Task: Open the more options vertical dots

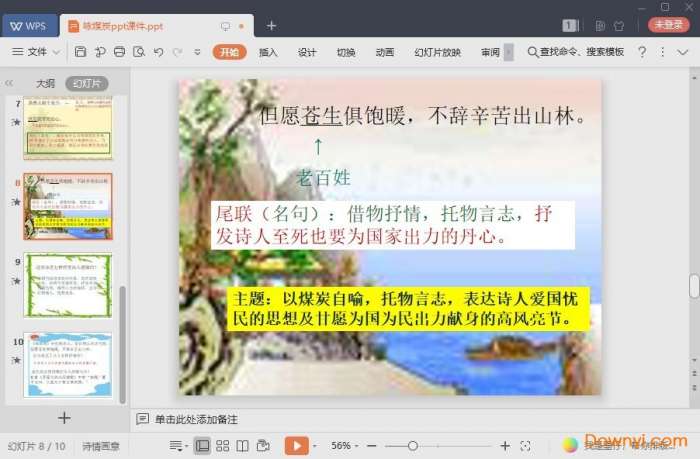Action: pos(662,52)
